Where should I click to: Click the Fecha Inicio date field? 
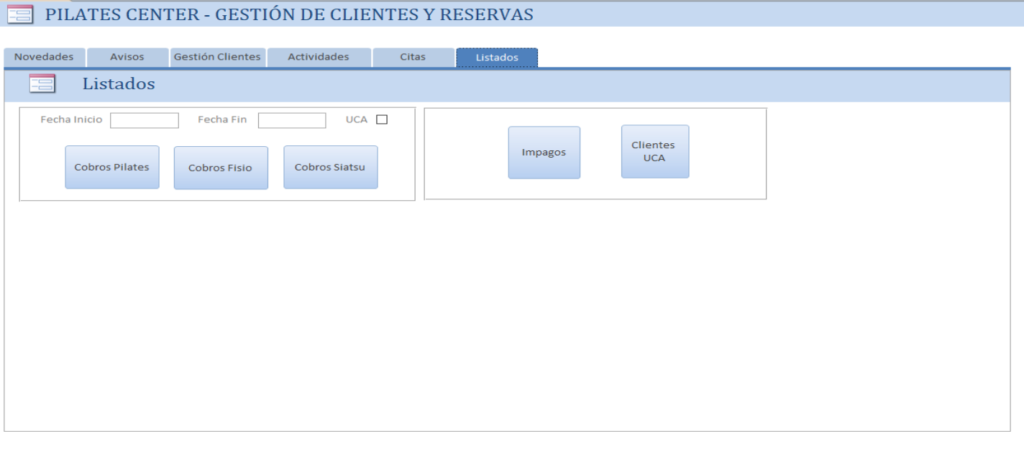(144, 120)
